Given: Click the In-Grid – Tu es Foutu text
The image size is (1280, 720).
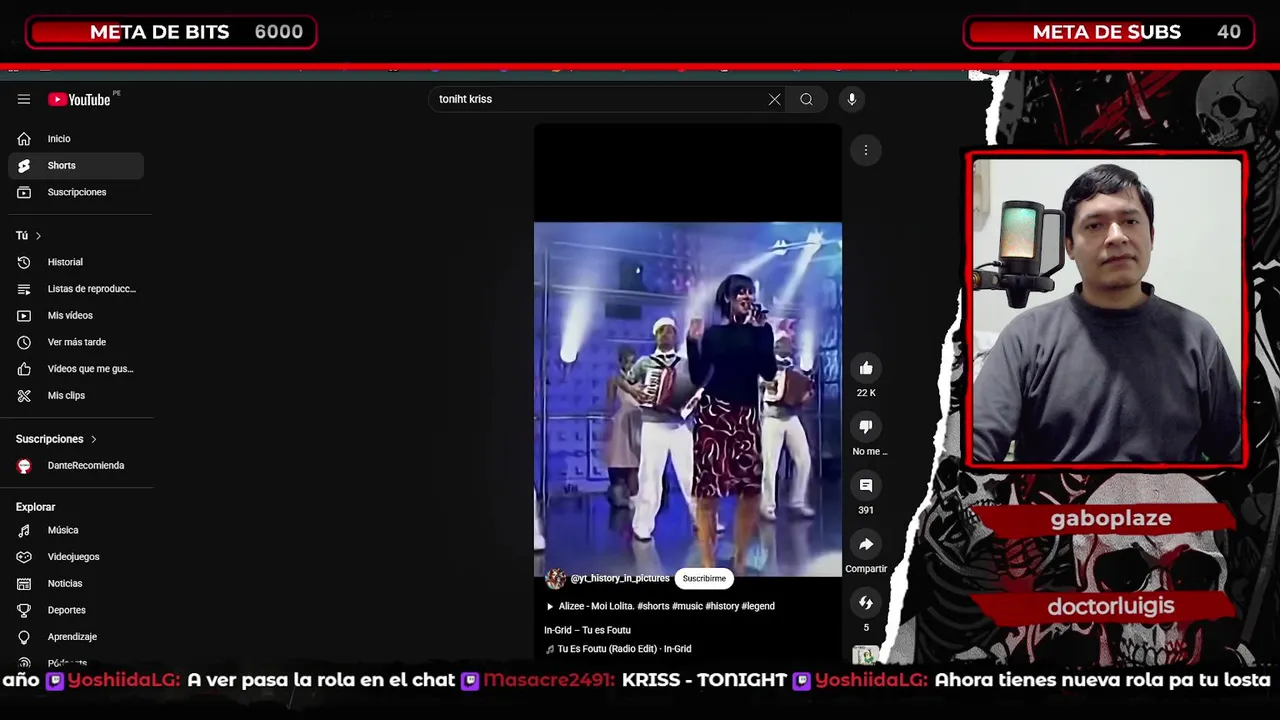Looking at the screenshot, I should (587, 630).
